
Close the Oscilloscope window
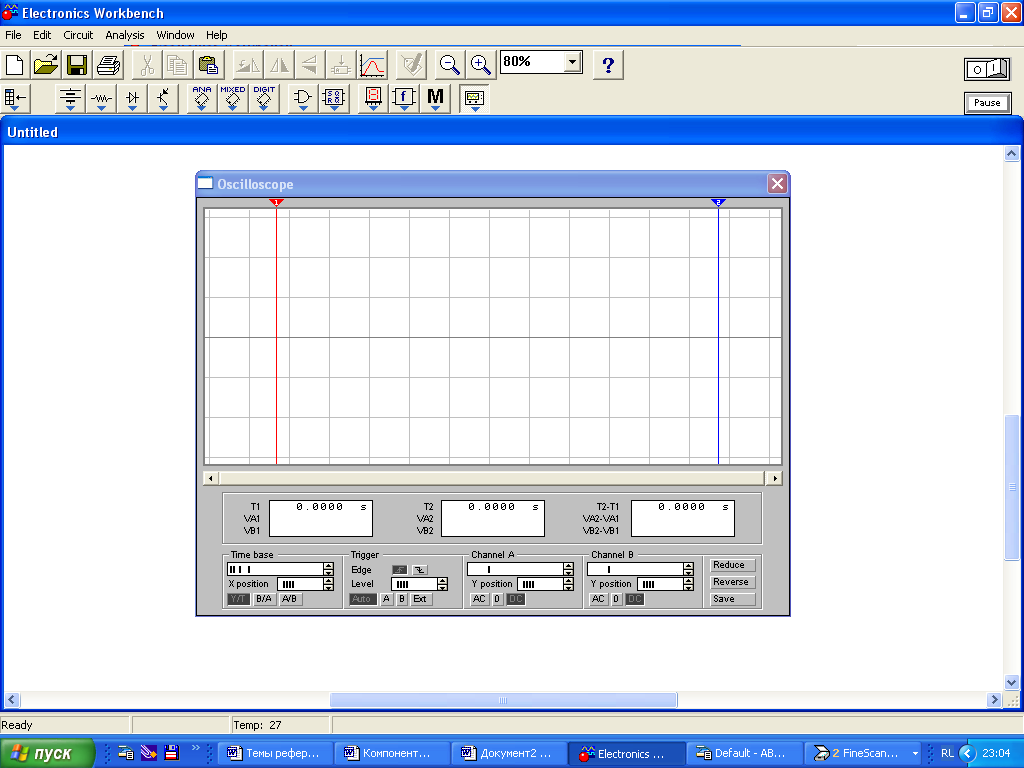point(777,184)
